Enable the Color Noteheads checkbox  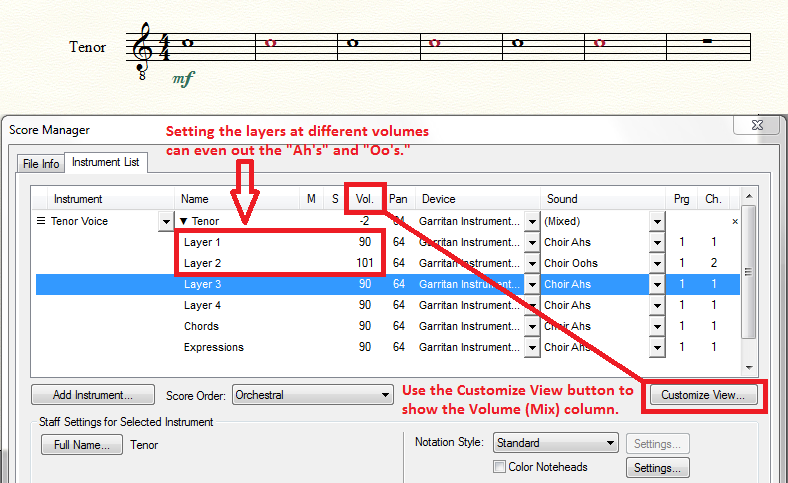500,467
